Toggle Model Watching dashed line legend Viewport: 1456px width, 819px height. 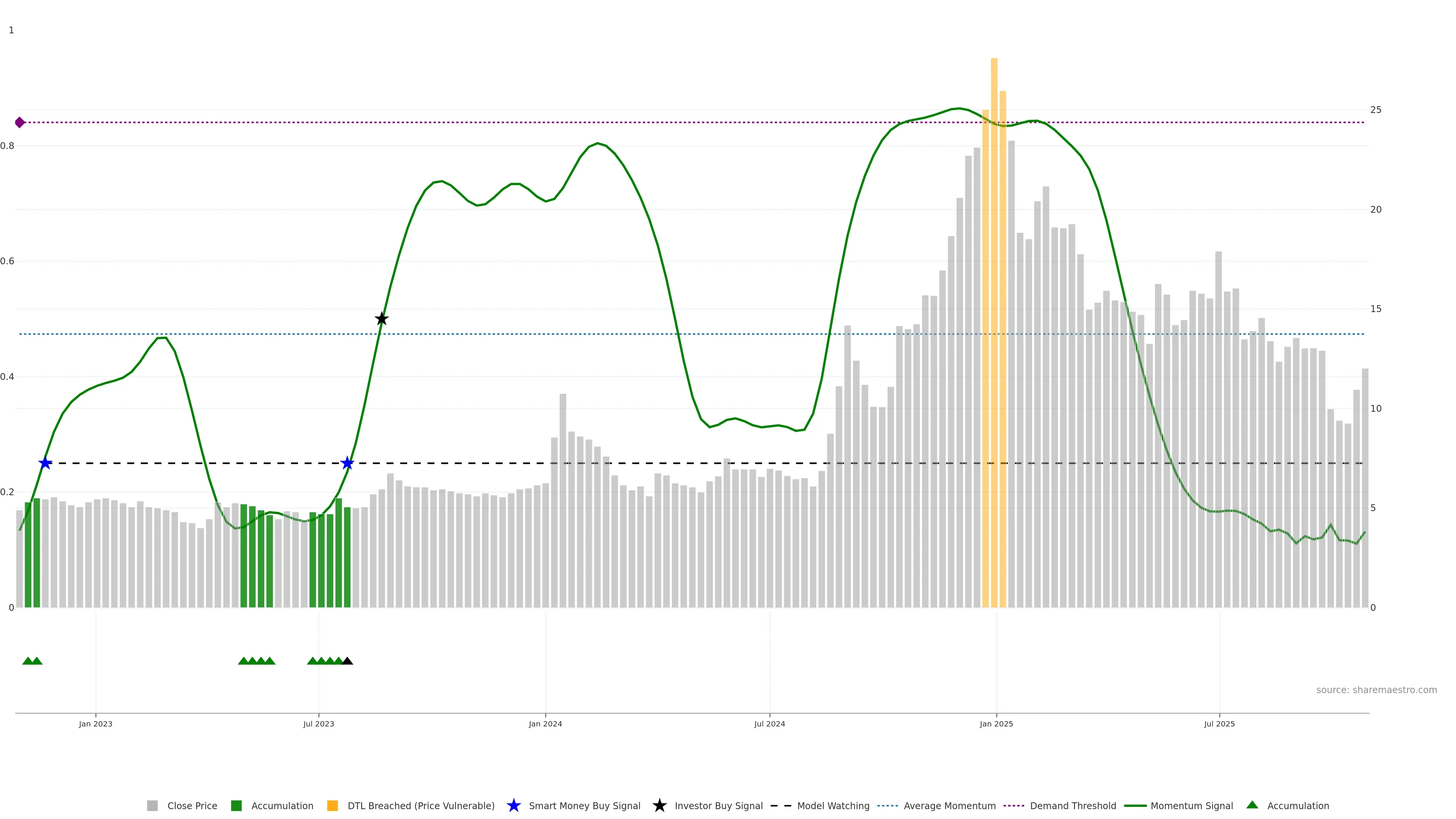(x=833, y=805)
